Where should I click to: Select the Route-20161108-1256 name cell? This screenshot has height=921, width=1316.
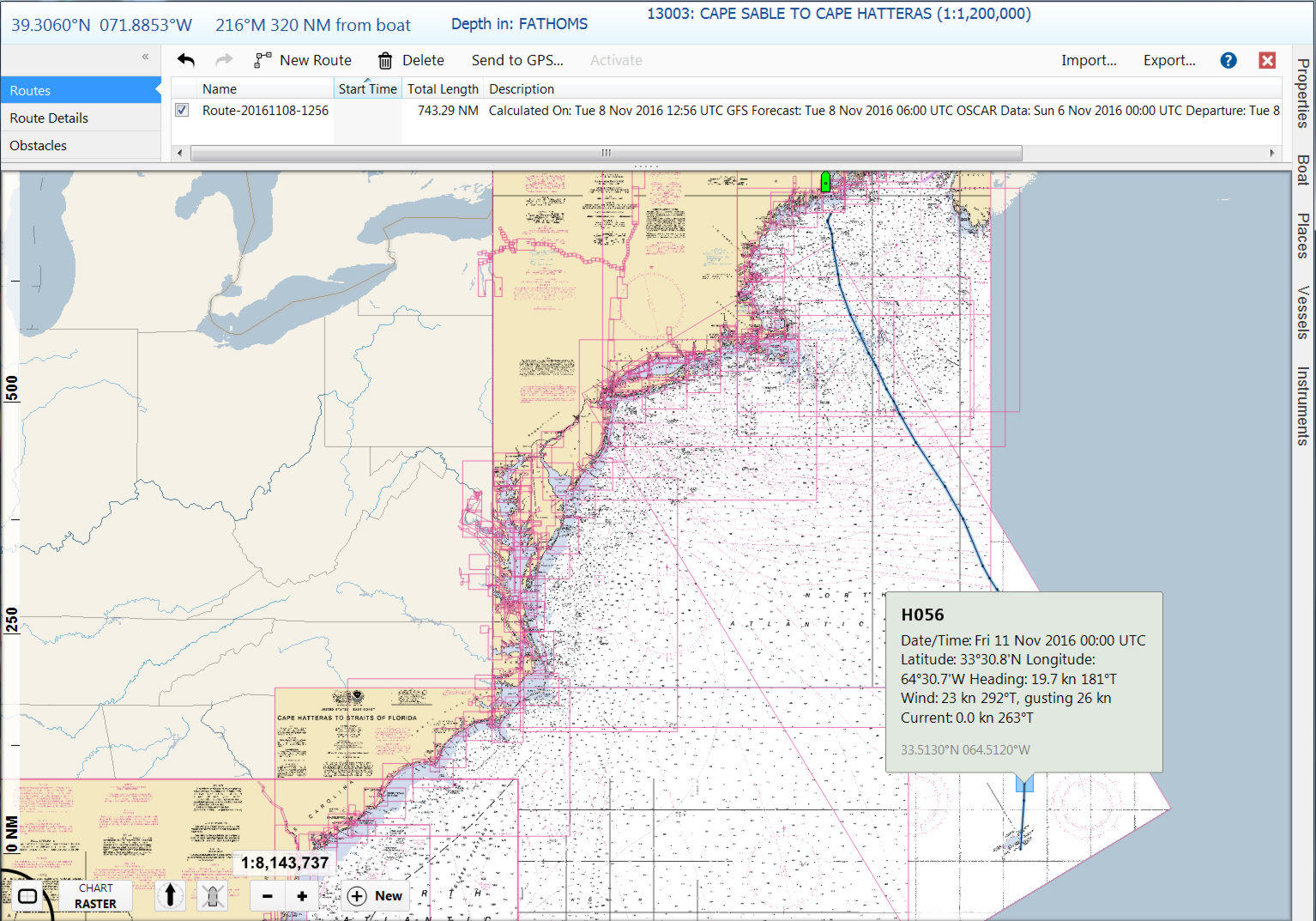coord(265,110)
